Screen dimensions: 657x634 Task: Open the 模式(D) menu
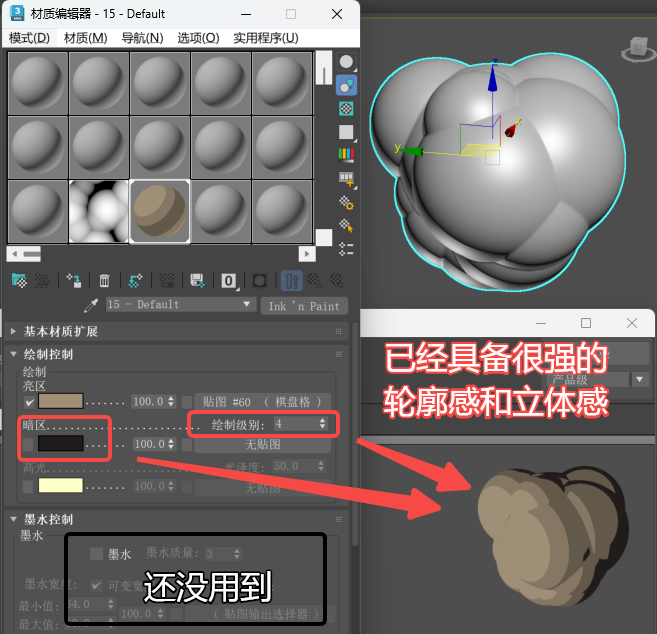click(29, 38)
